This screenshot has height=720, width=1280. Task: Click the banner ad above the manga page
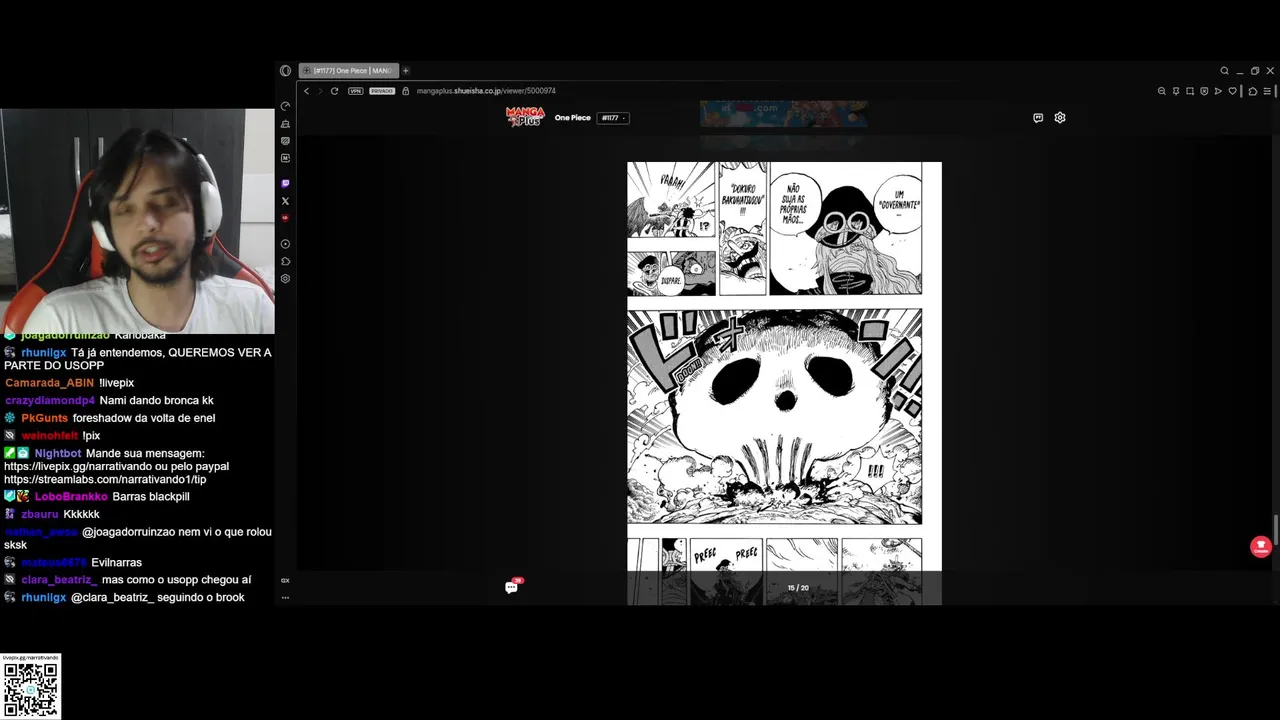[783, 113]
